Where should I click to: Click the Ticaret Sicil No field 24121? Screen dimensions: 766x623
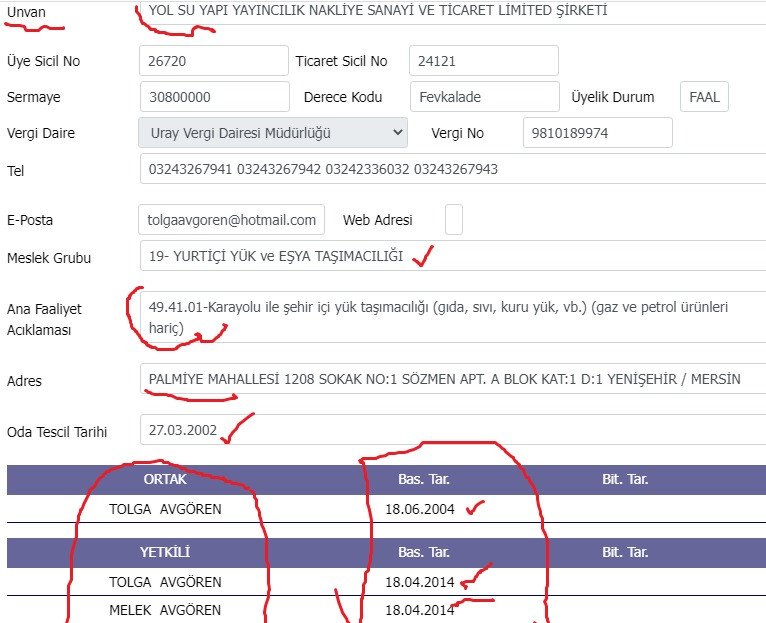point(484,61)
